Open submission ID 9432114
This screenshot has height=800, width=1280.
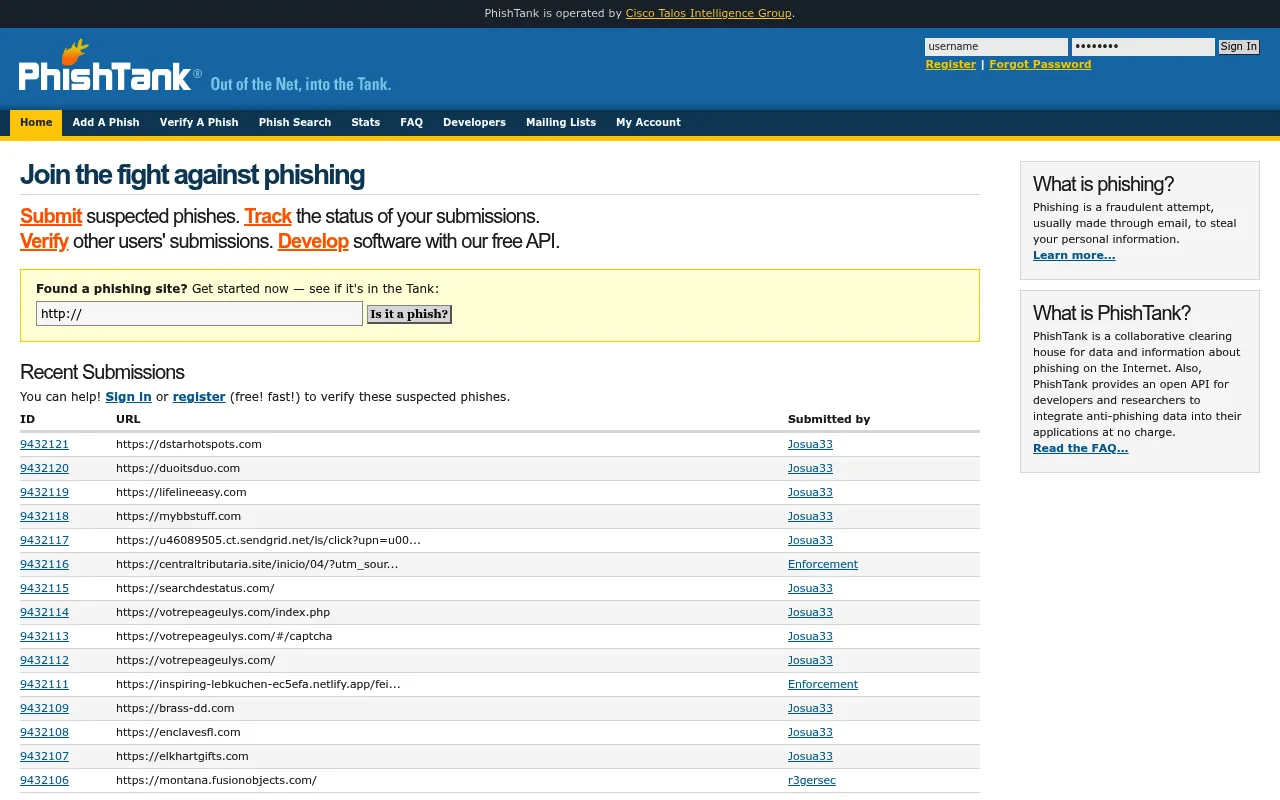click(x=44, y=612)
